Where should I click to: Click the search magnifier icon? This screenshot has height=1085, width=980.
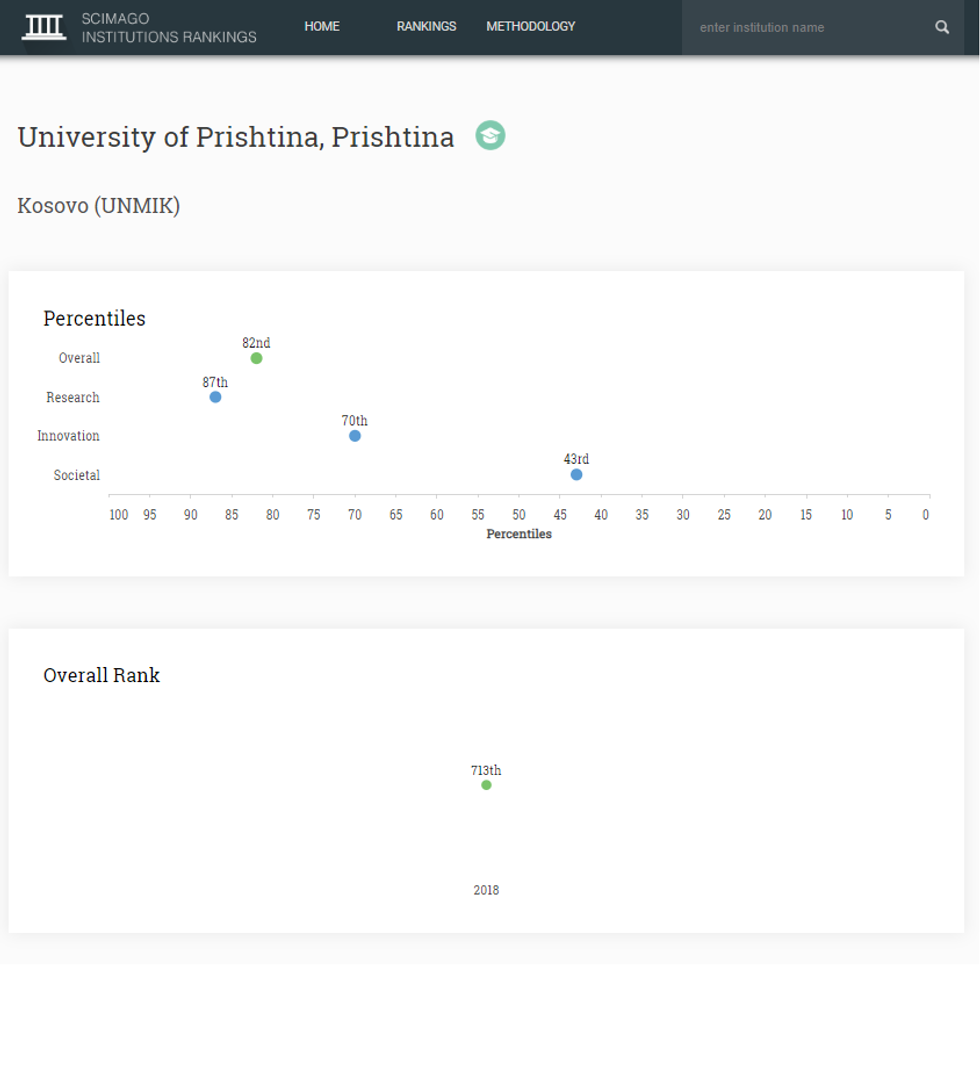[x=942, y=27]
